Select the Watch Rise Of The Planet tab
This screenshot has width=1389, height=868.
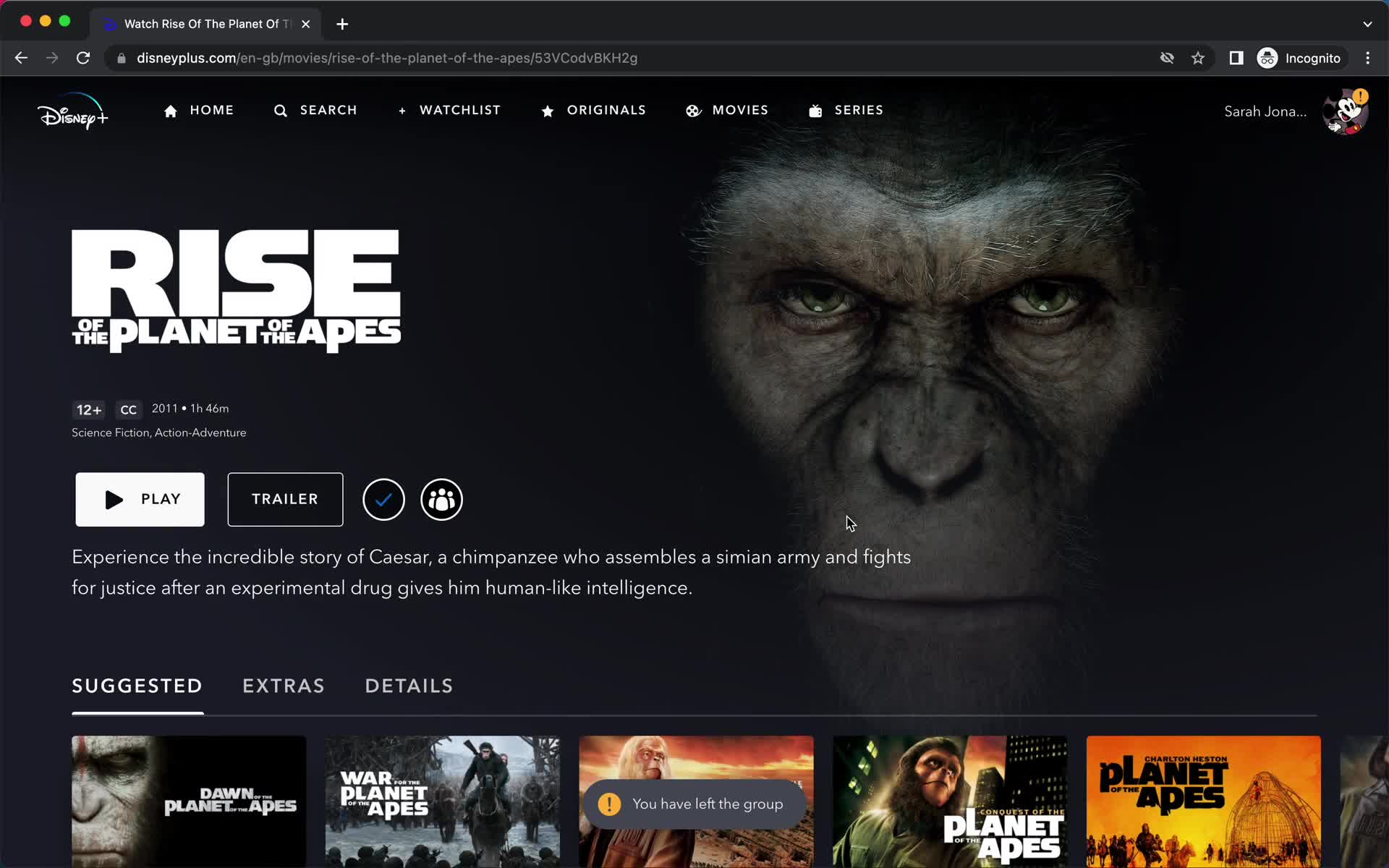(206, 24)
